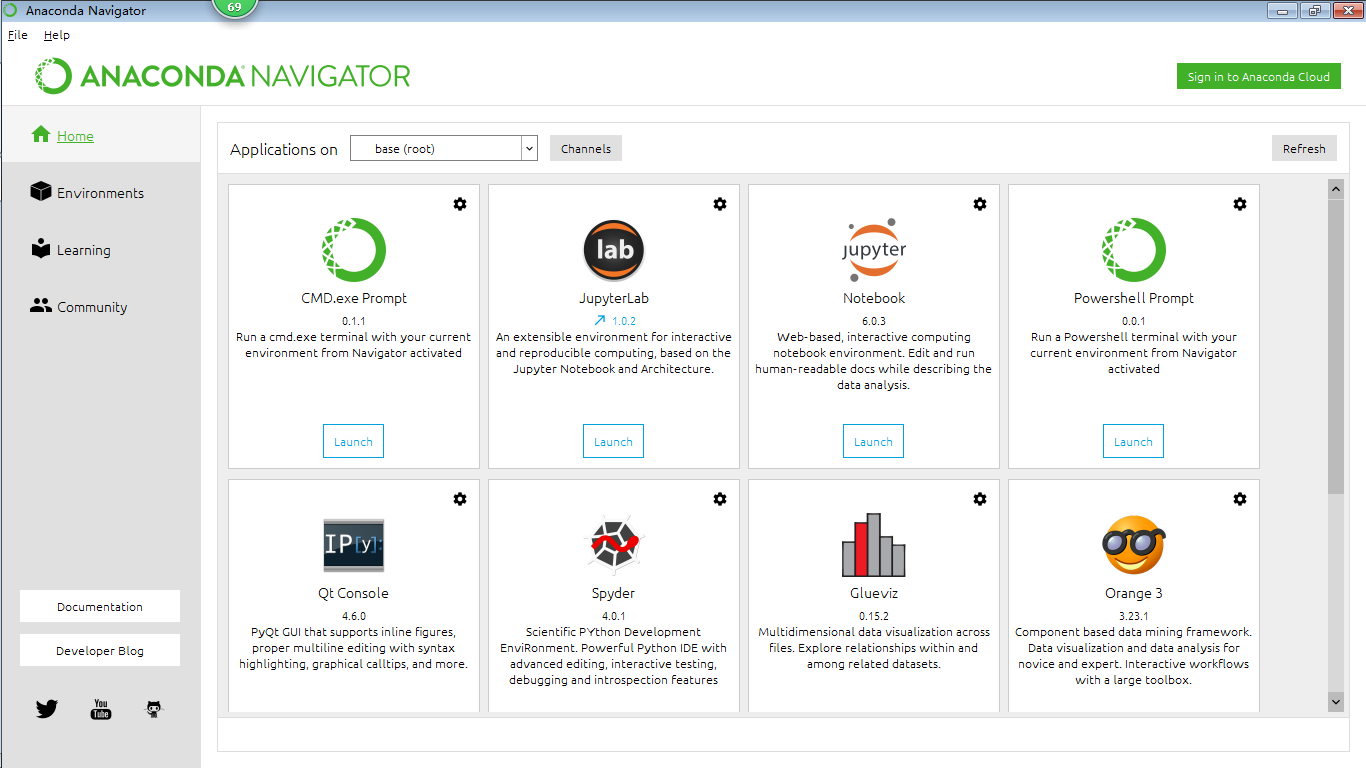The height and width of the screenshot is (768, 1366).
Task: Click the Qt Console IPython icon
Action: tap(354, 545)
